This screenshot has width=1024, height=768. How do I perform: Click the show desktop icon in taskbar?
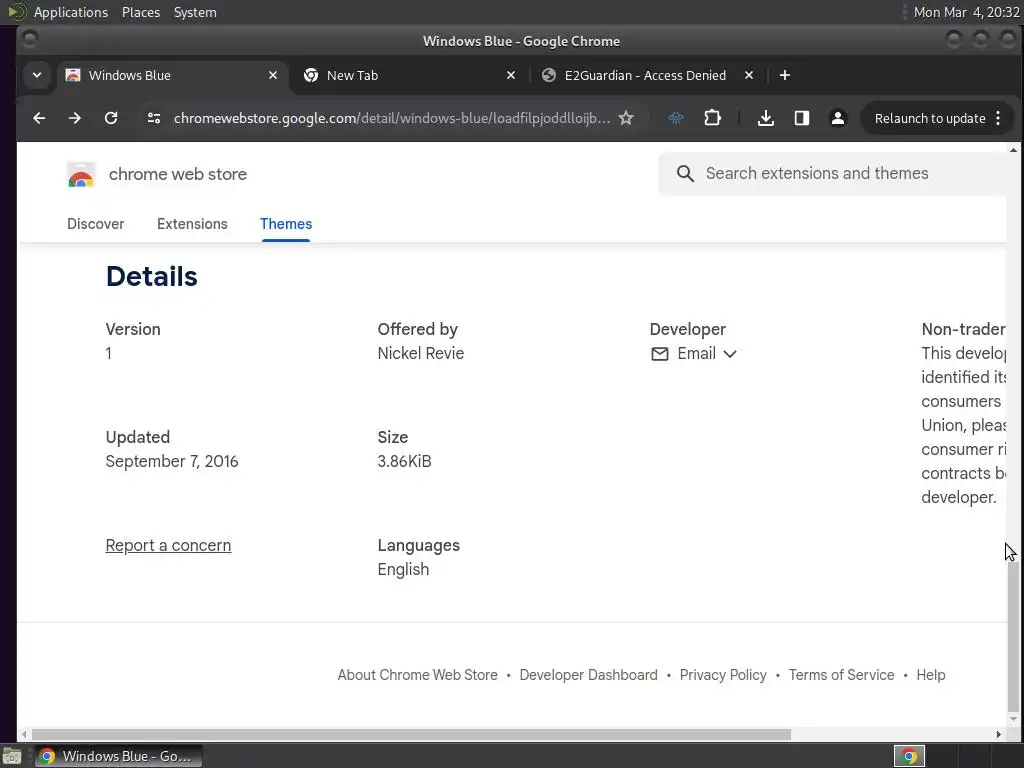12,756
